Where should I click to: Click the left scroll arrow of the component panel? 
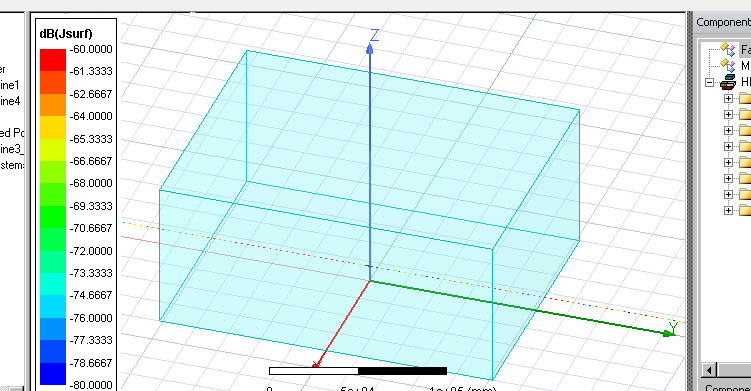point(709,369)
